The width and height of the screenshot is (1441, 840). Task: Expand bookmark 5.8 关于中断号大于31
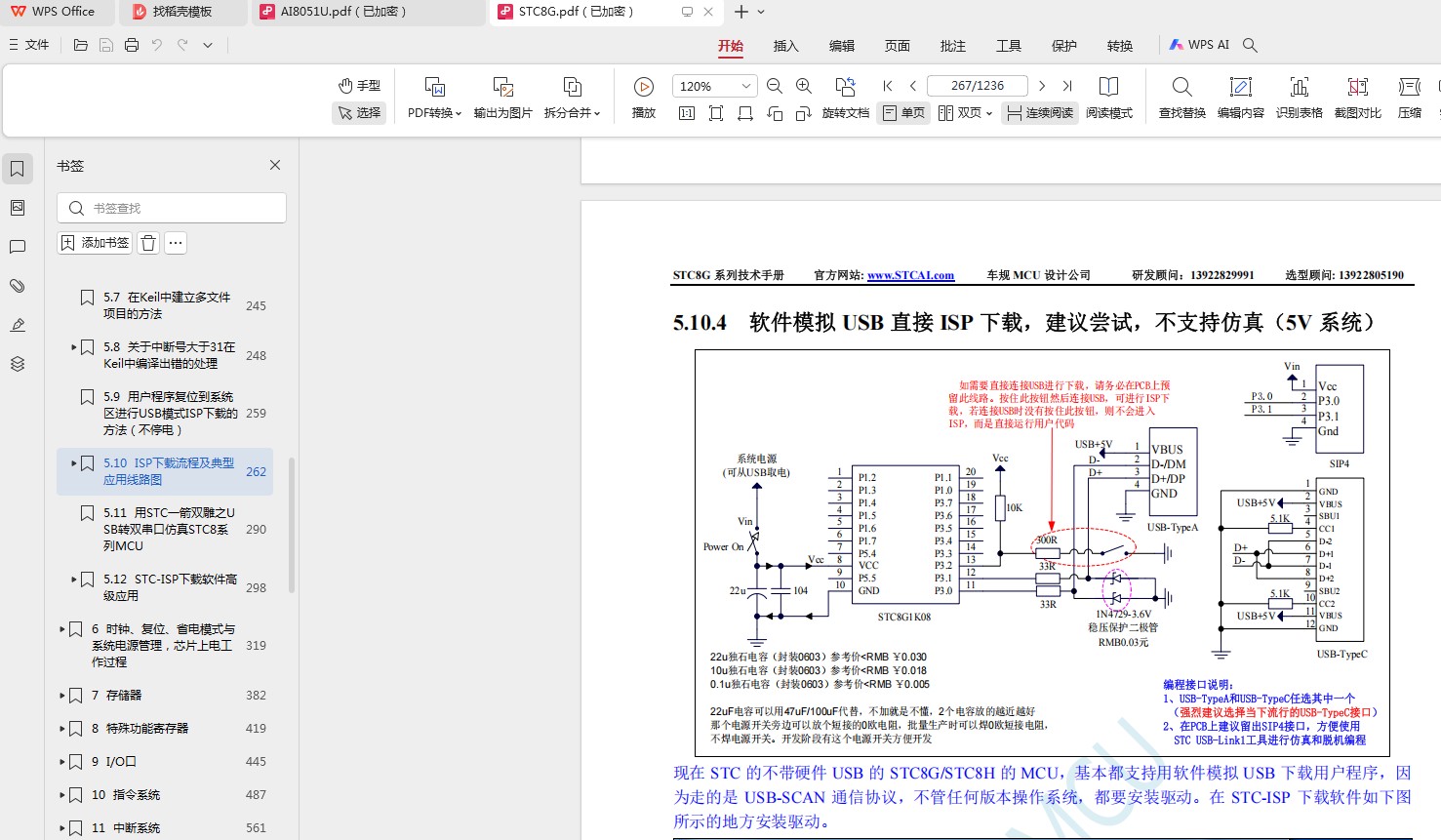74,346
